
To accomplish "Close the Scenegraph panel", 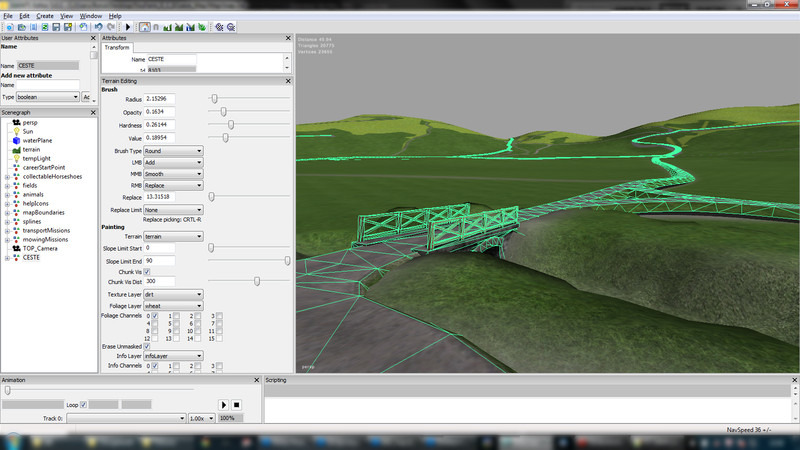I will pos(93,112).
